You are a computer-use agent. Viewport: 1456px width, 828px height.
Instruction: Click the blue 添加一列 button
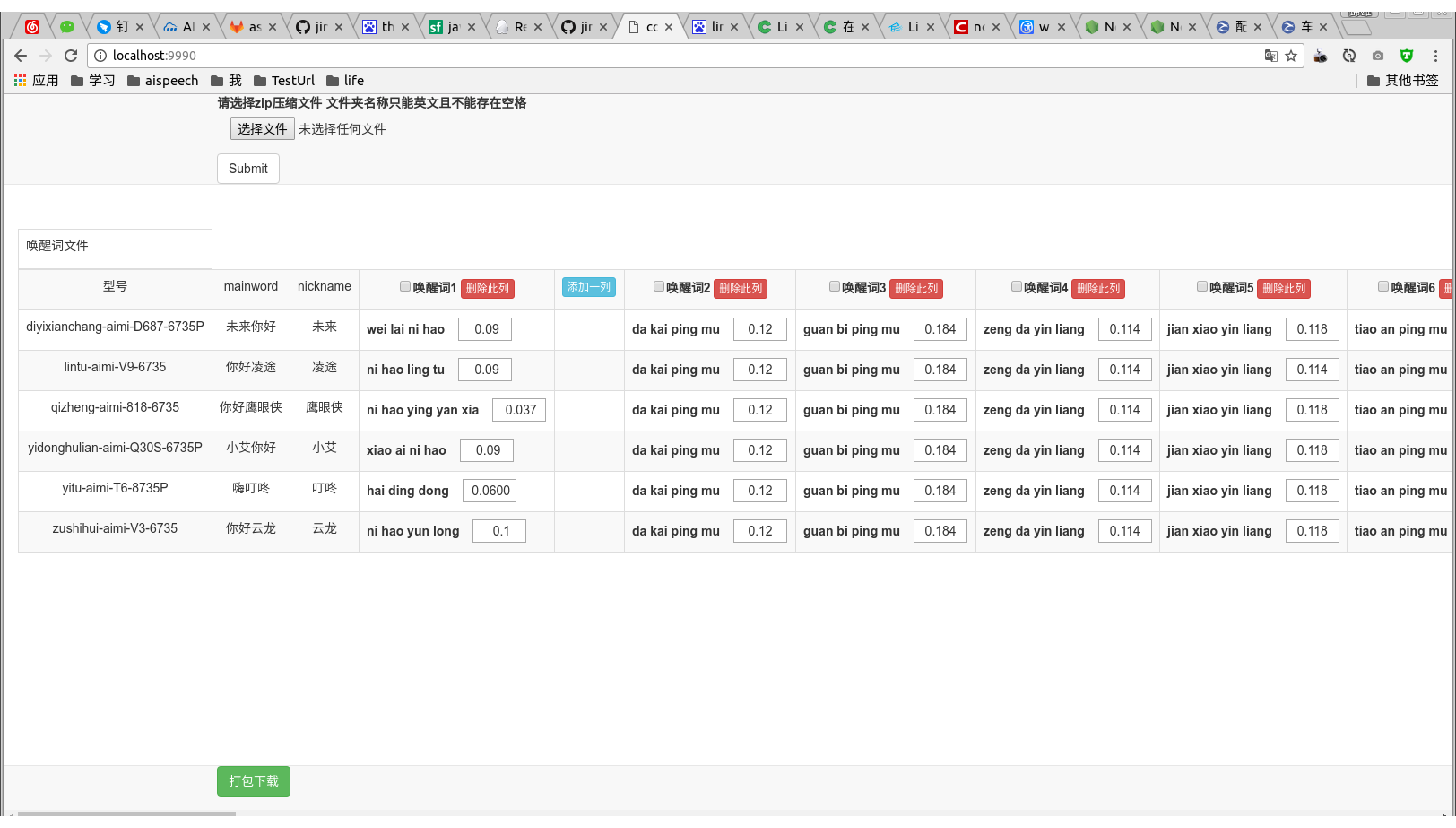click(589, 287)
